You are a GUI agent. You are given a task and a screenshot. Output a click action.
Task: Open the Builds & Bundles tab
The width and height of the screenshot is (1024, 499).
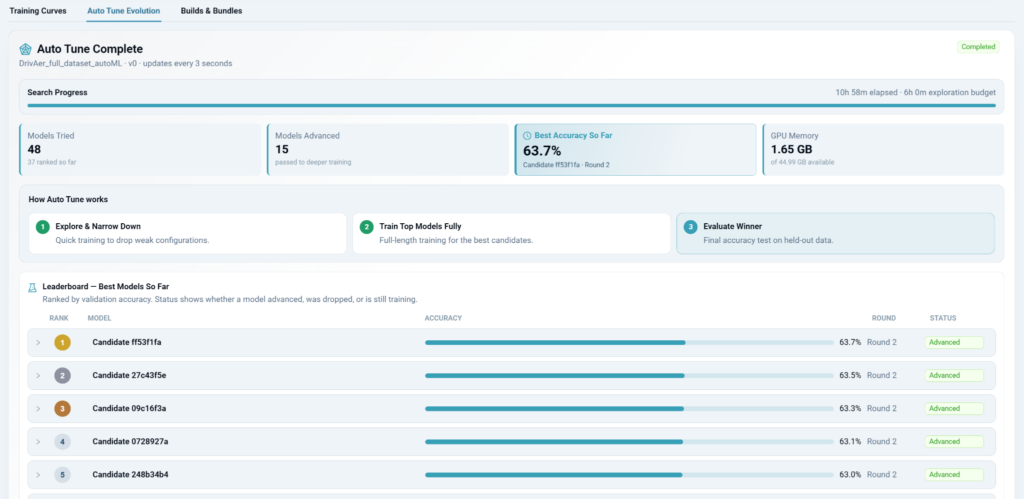212,11
